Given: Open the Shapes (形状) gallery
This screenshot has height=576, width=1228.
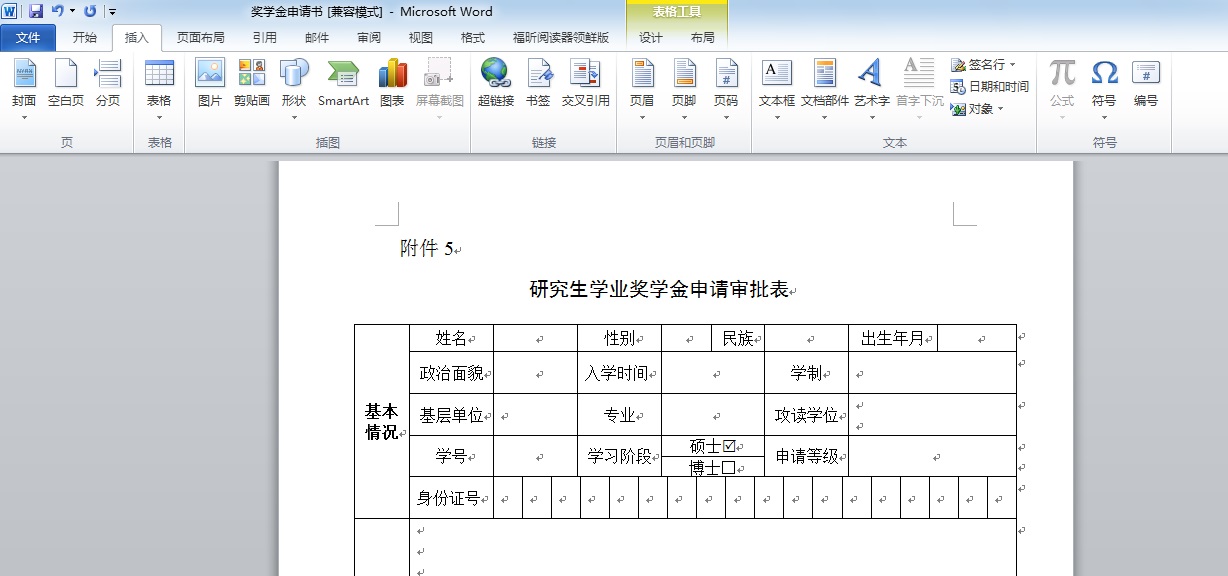Looking at the screenshot, I should point(294,89).
